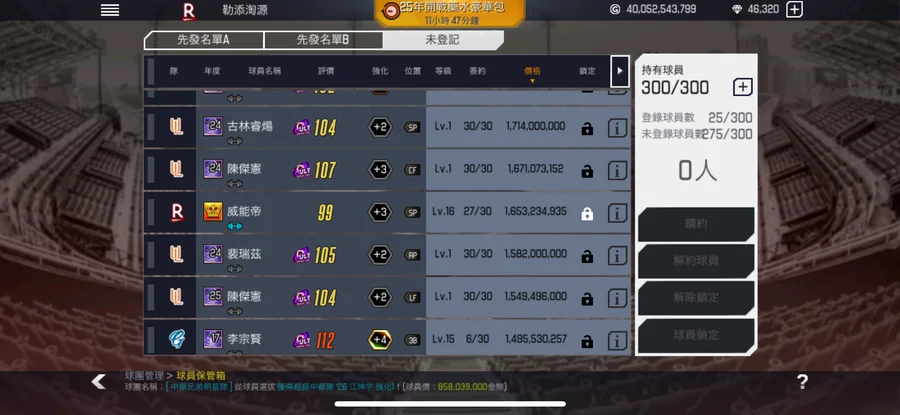This screenshot has height=415, width=900.
Task: Sort by the 價格 column header
Action: tap(532, 71)
